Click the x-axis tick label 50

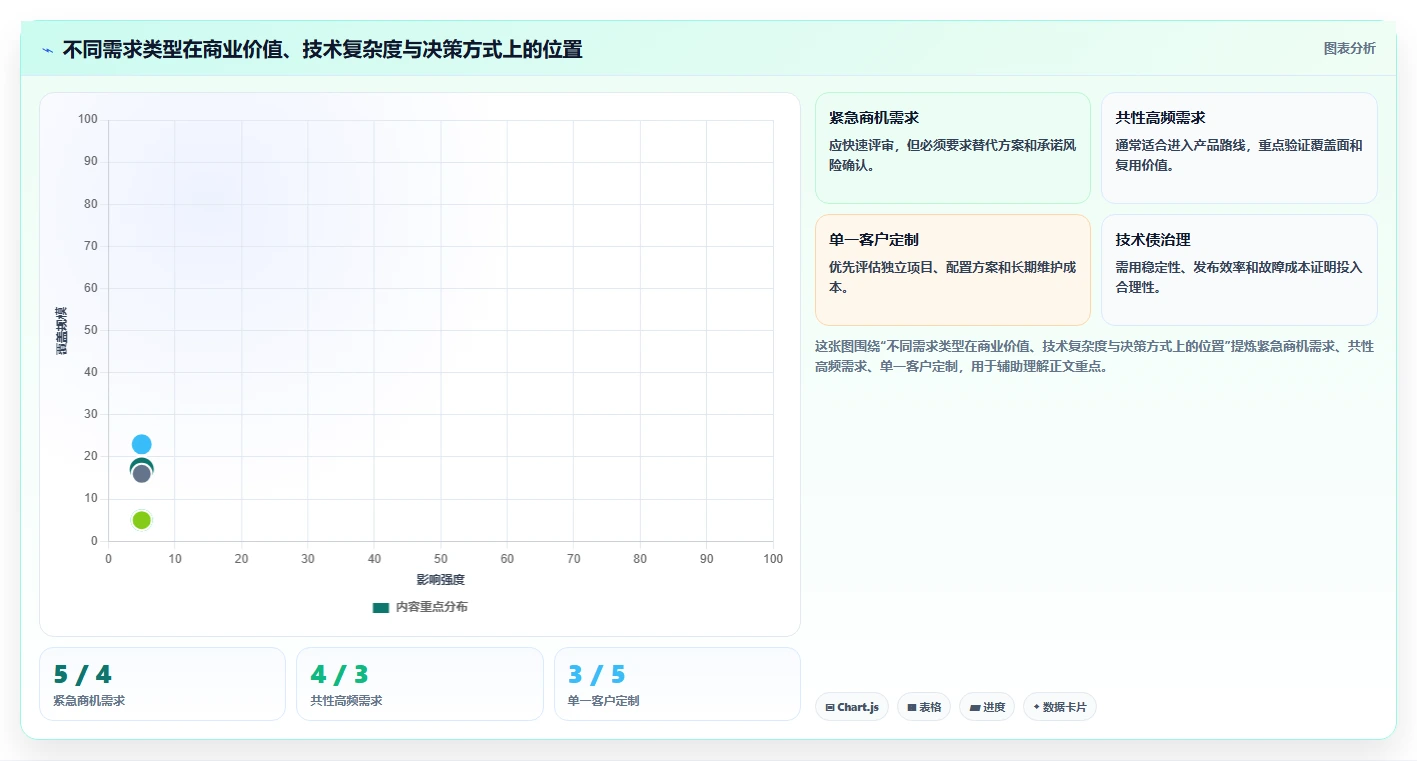[x=441, y=559]
